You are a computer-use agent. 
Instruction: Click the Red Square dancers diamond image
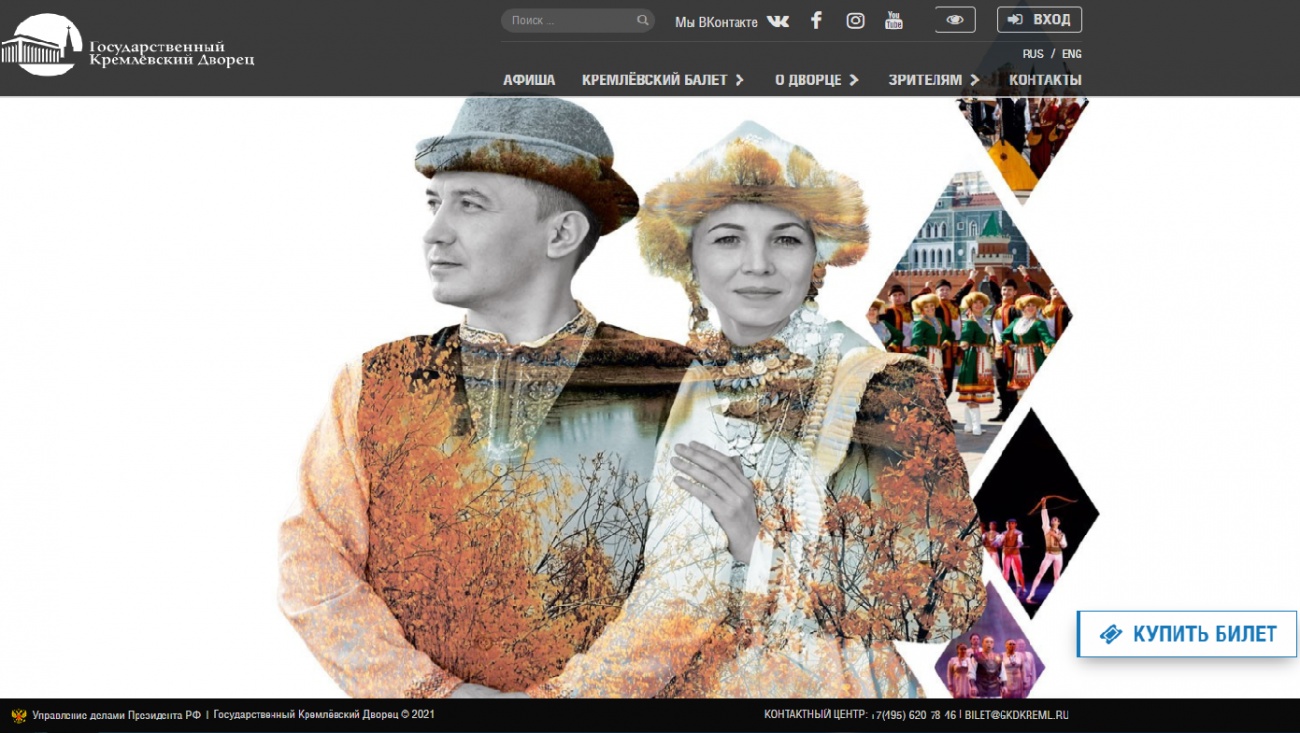968,310
